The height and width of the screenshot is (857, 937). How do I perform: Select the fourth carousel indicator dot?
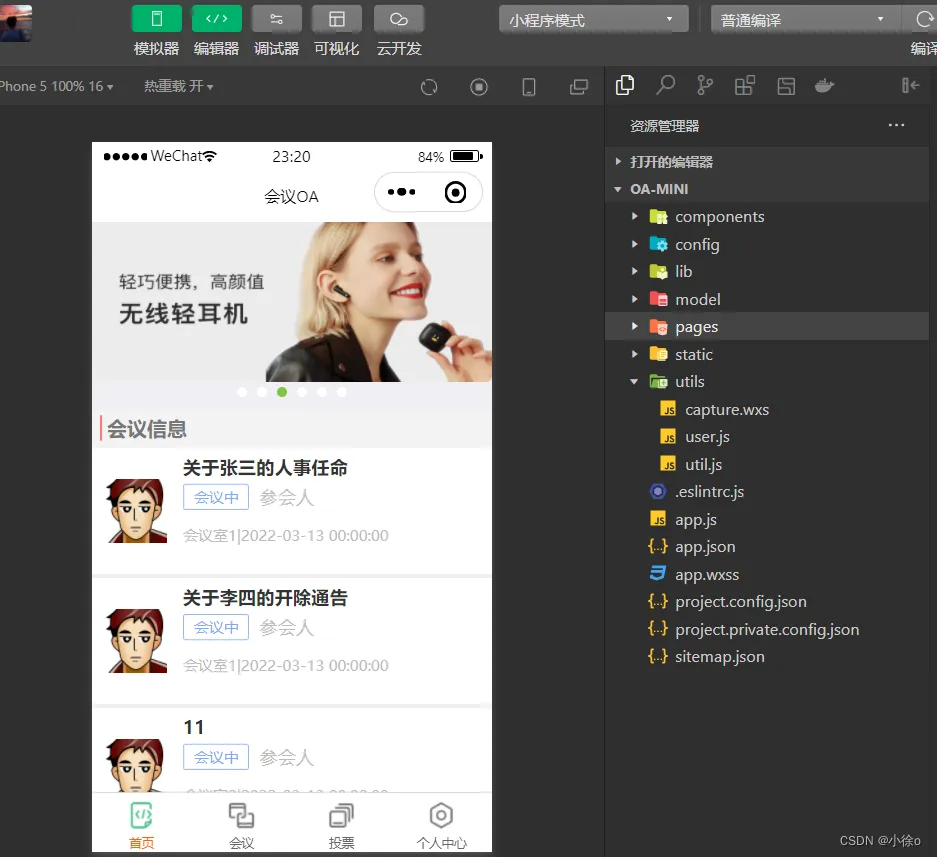click(302, 392)
